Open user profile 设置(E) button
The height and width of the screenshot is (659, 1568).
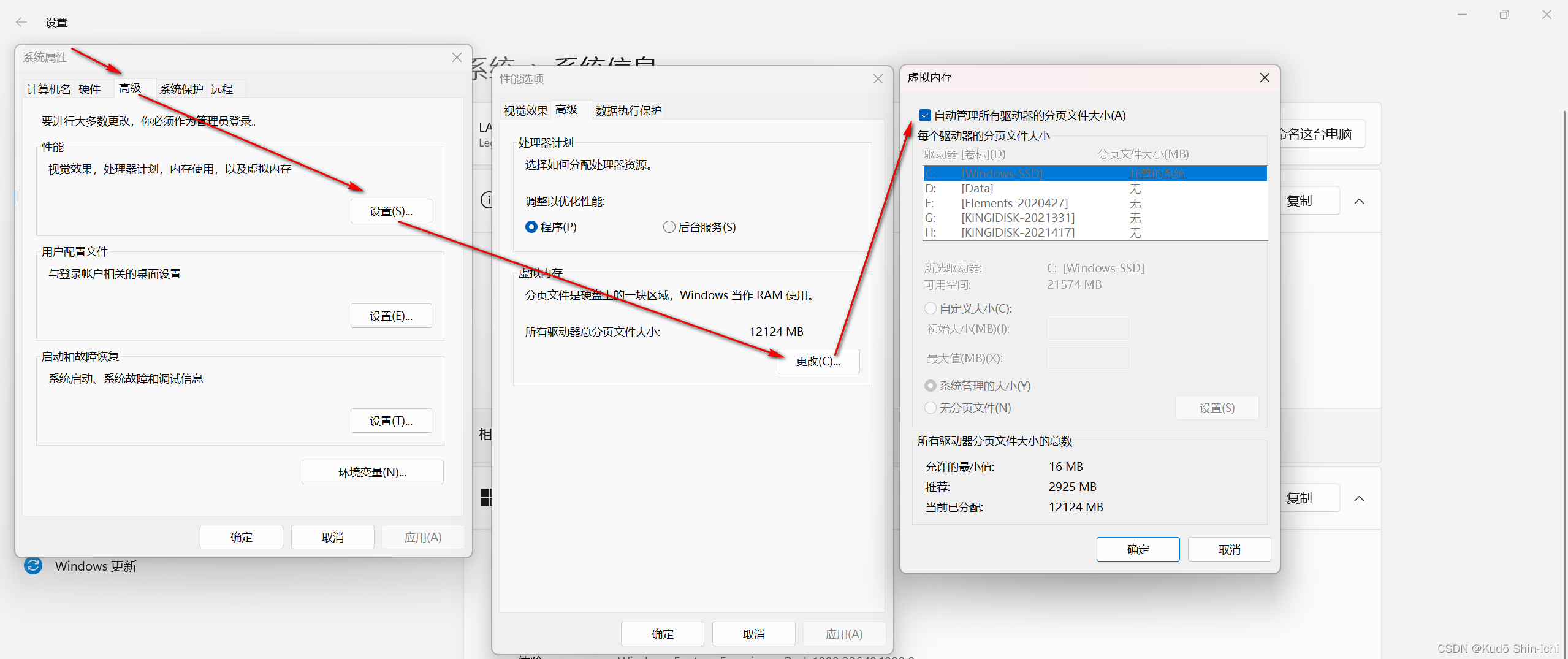(x=391, y=316)
